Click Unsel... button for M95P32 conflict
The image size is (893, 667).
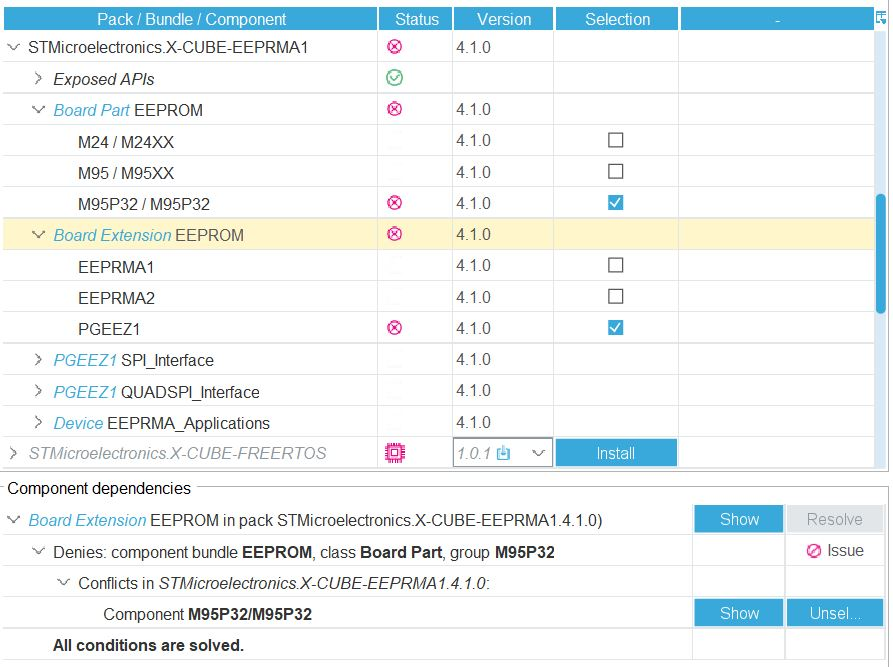834,613
